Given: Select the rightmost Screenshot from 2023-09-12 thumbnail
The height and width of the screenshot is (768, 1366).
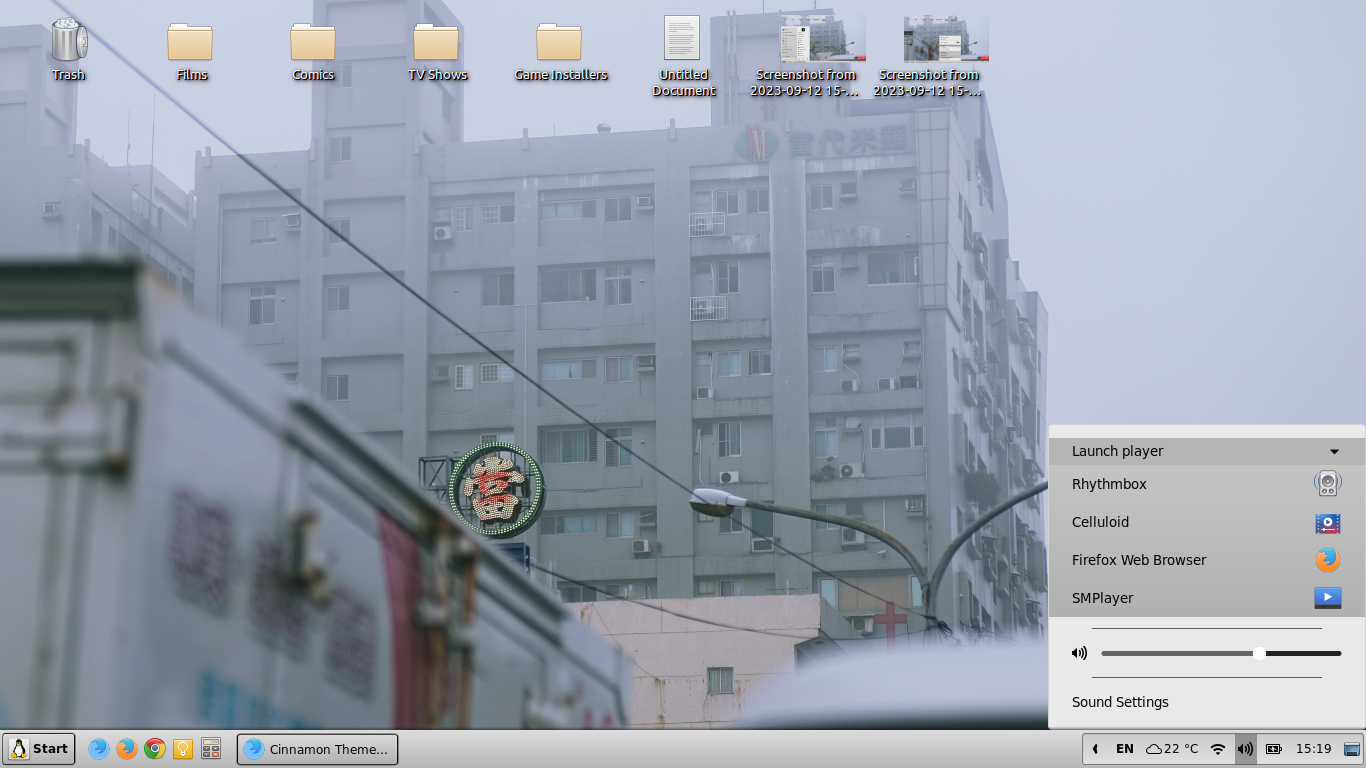Looking at the screenshot, I should [x=946, y=38].
